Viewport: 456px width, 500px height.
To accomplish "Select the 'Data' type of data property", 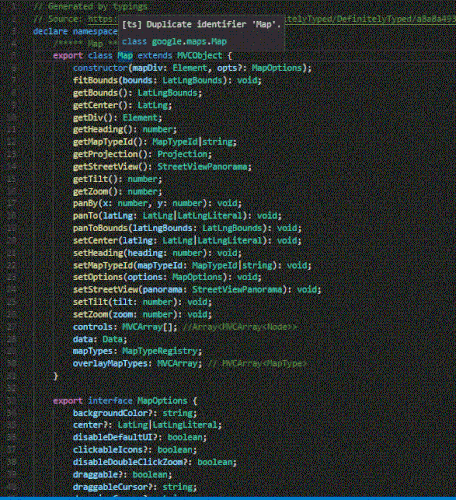I will [112, 339].
